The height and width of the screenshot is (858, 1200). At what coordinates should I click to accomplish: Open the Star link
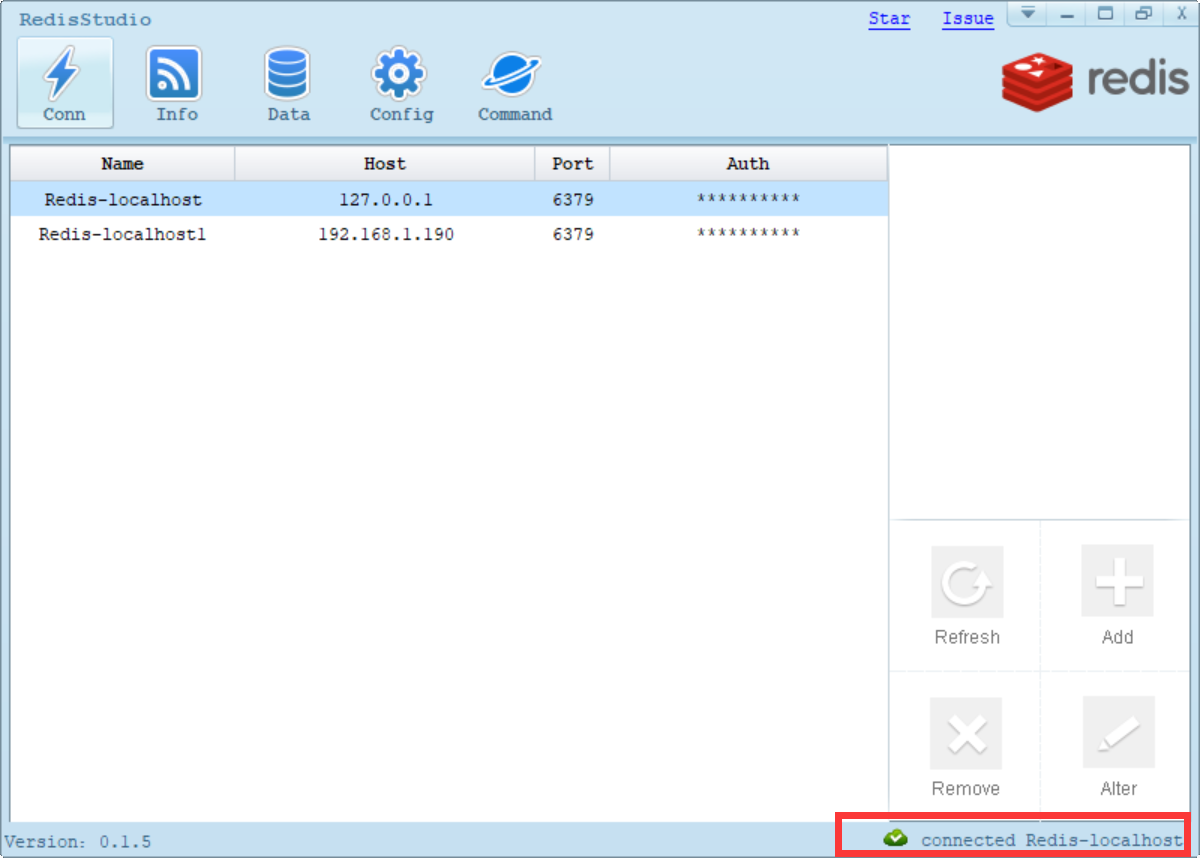(x=889, y=18)
